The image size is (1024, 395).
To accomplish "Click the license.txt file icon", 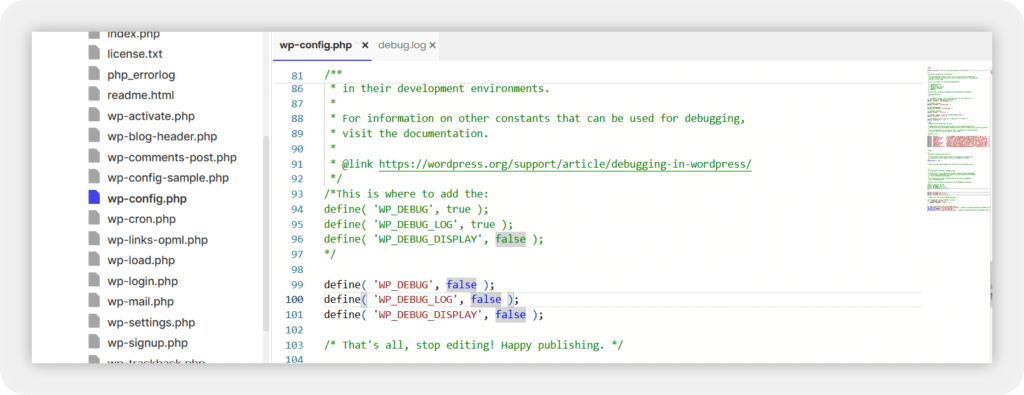I will (x=94, y=54).
